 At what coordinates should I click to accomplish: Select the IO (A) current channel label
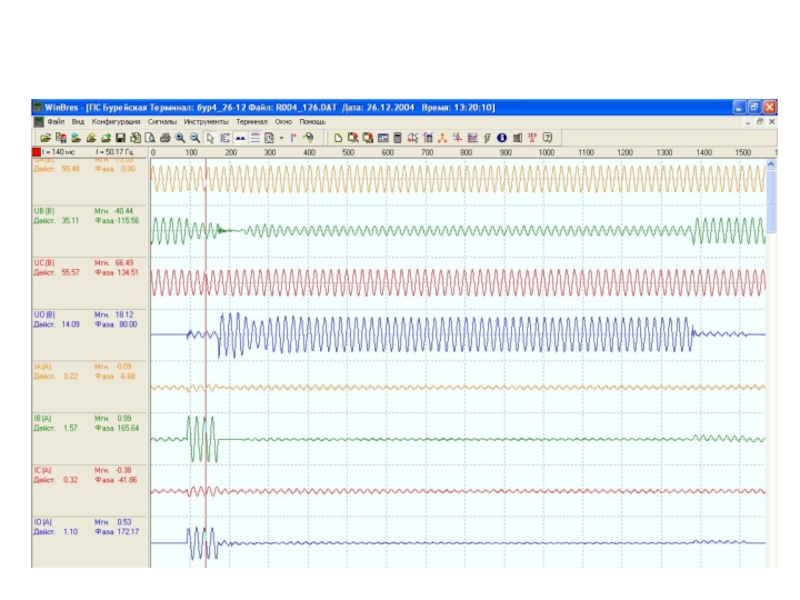[x=44, y=521]
